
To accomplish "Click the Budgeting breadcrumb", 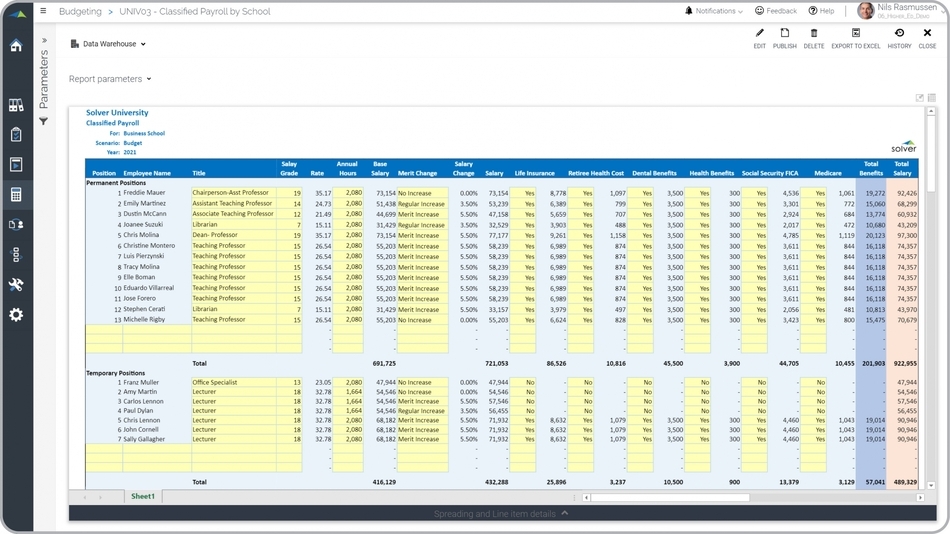I will tap(80, 12).
